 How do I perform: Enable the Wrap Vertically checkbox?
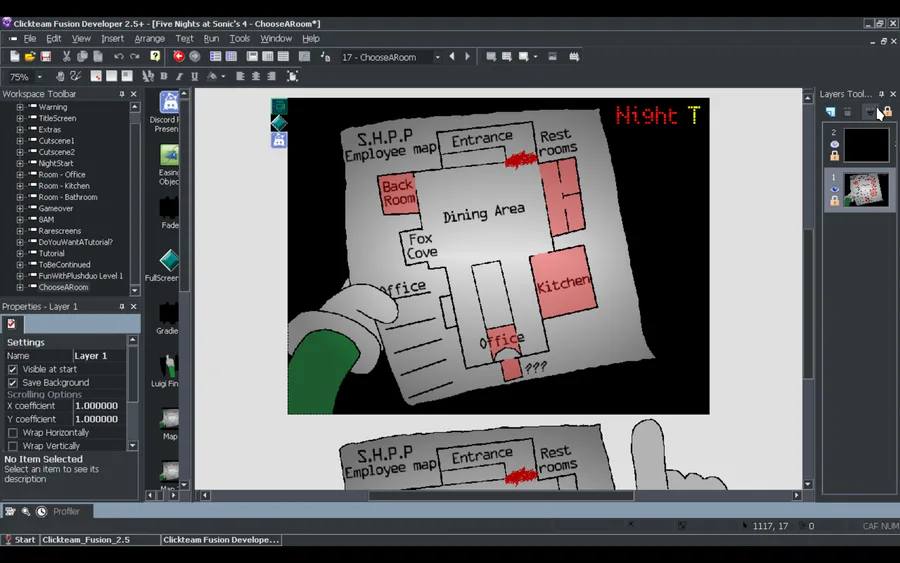(13, 445)
